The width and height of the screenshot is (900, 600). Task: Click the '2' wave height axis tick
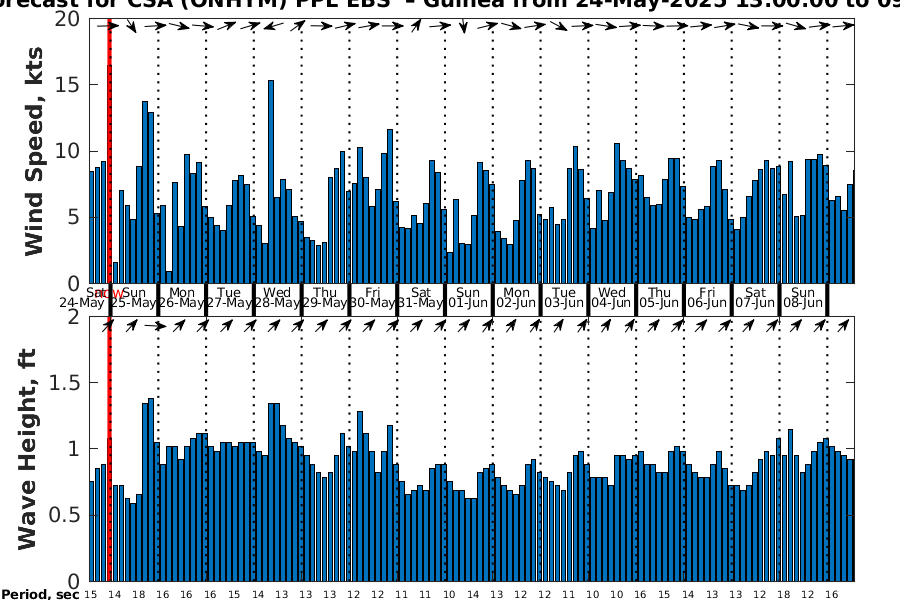74,316
